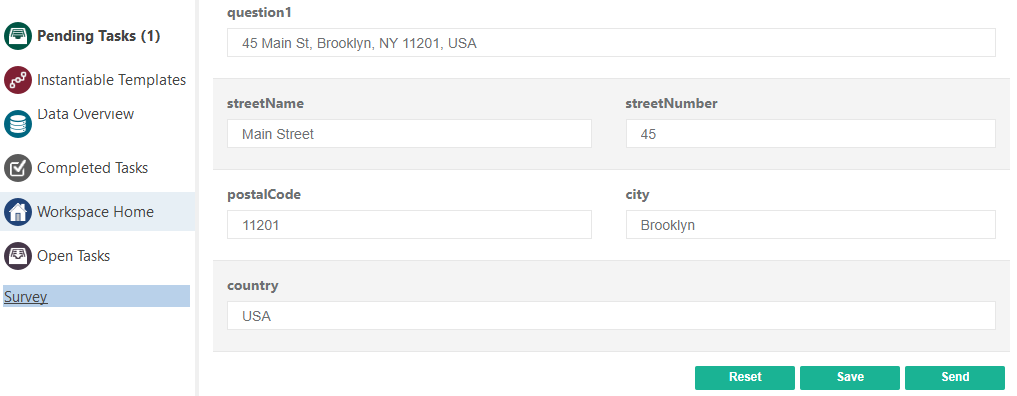Select the Data Overview menu label
This screenshot has height=396, width=1017.
click(x=86, y=114)
